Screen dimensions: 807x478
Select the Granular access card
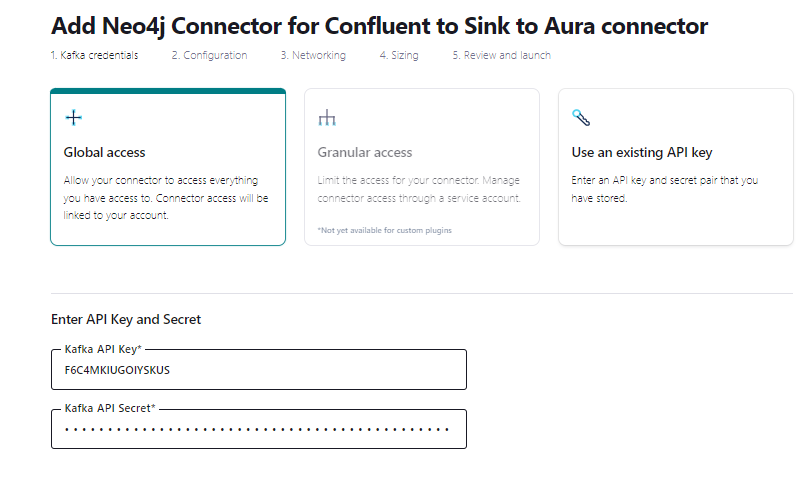[421, 167]
